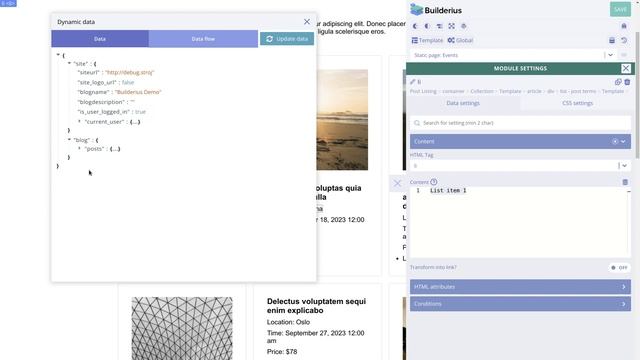The height and width of the screenshot is (360, 640).
Task: Click the icon right of the page dropdown
Action: point(624,55)
